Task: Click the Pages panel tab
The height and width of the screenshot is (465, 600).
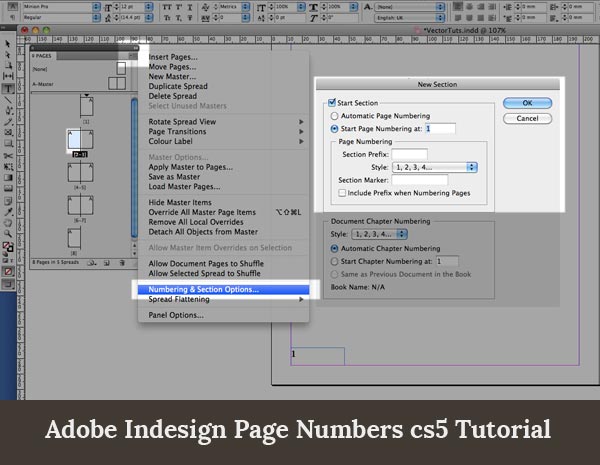Action: point(43,56)
